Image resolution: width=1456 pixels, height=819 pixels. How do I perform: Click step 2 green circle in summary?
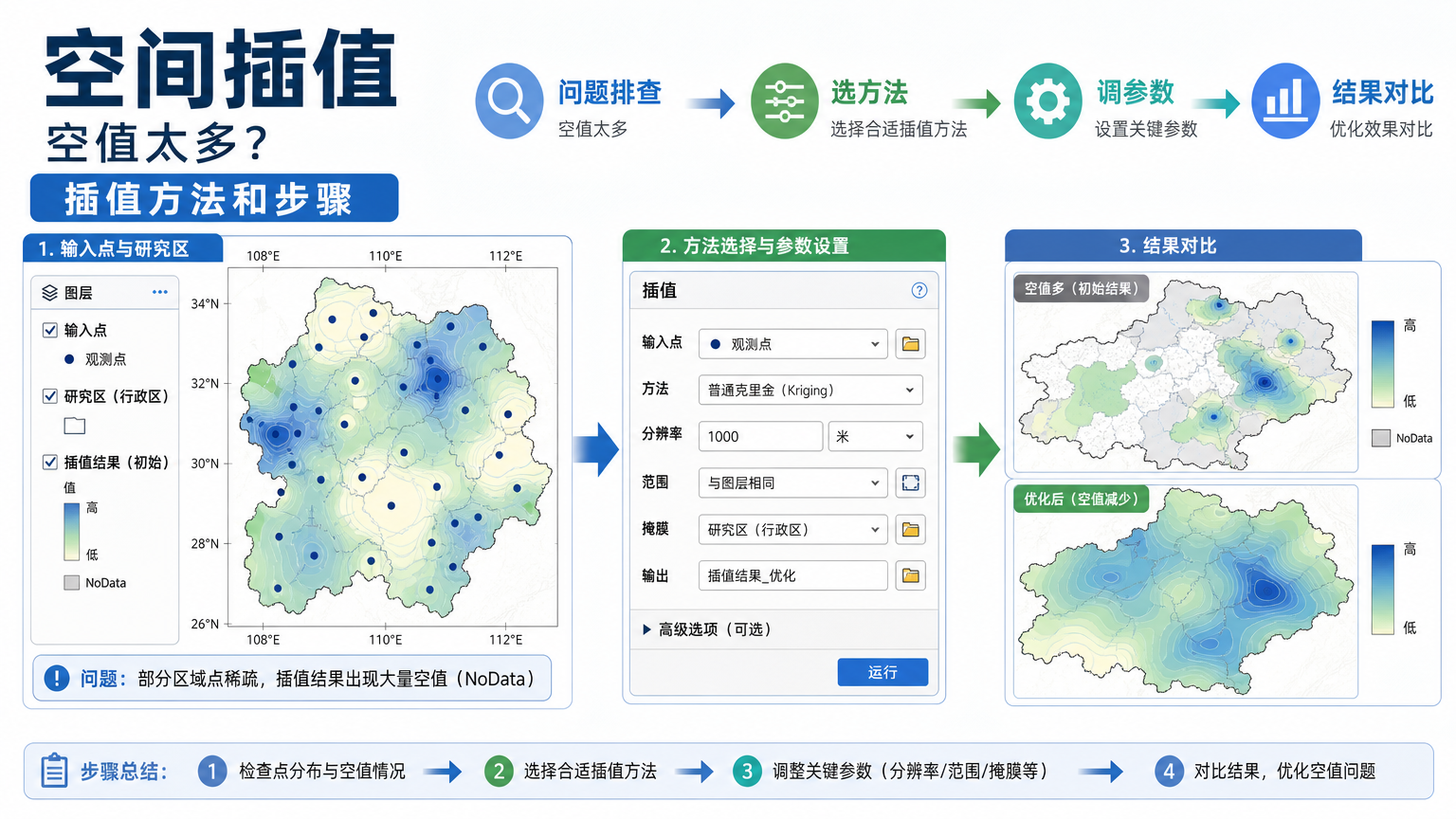[499, 771]
